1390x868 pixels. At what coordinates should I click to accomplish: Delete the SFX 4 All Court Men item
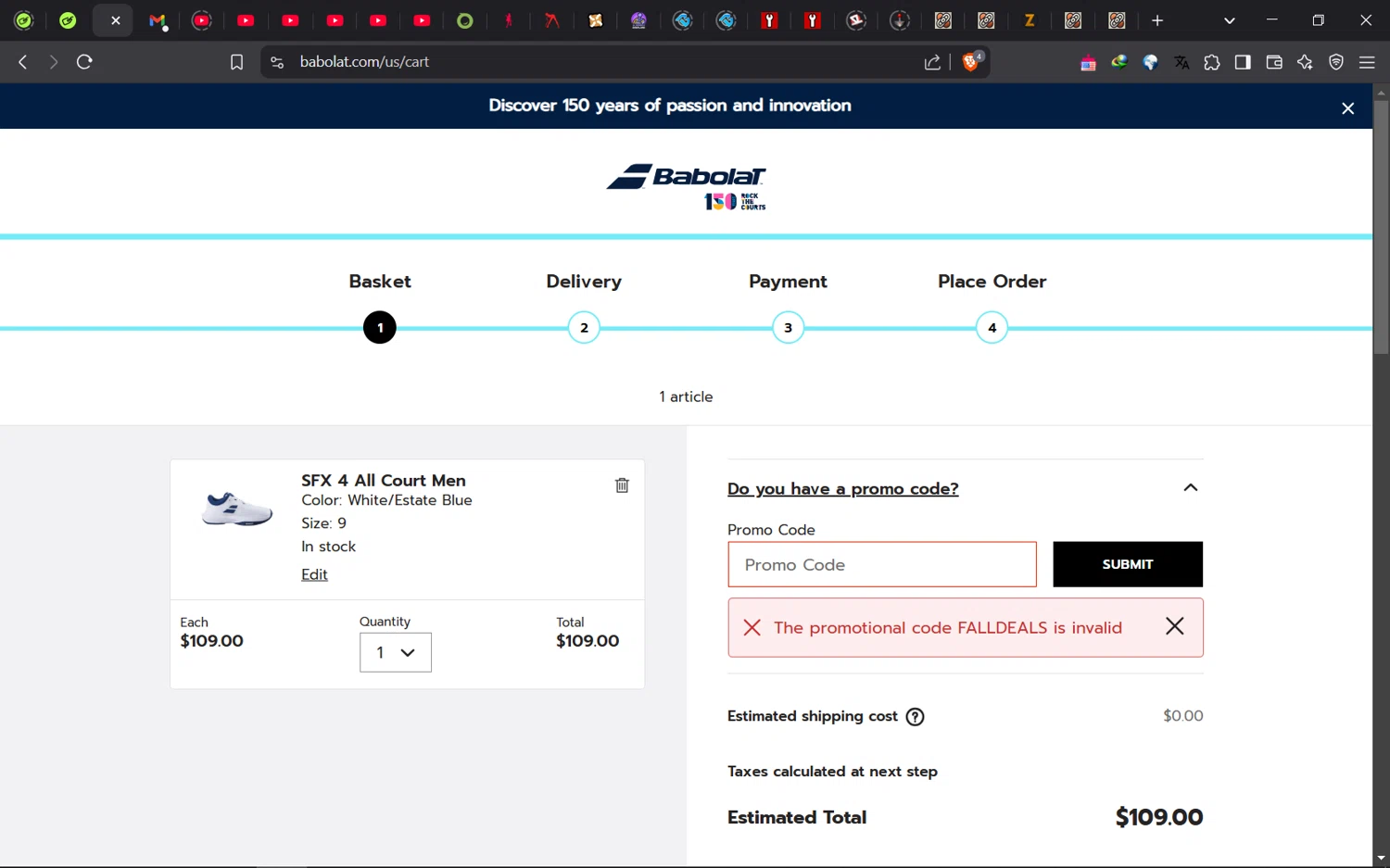click(622, 485)
